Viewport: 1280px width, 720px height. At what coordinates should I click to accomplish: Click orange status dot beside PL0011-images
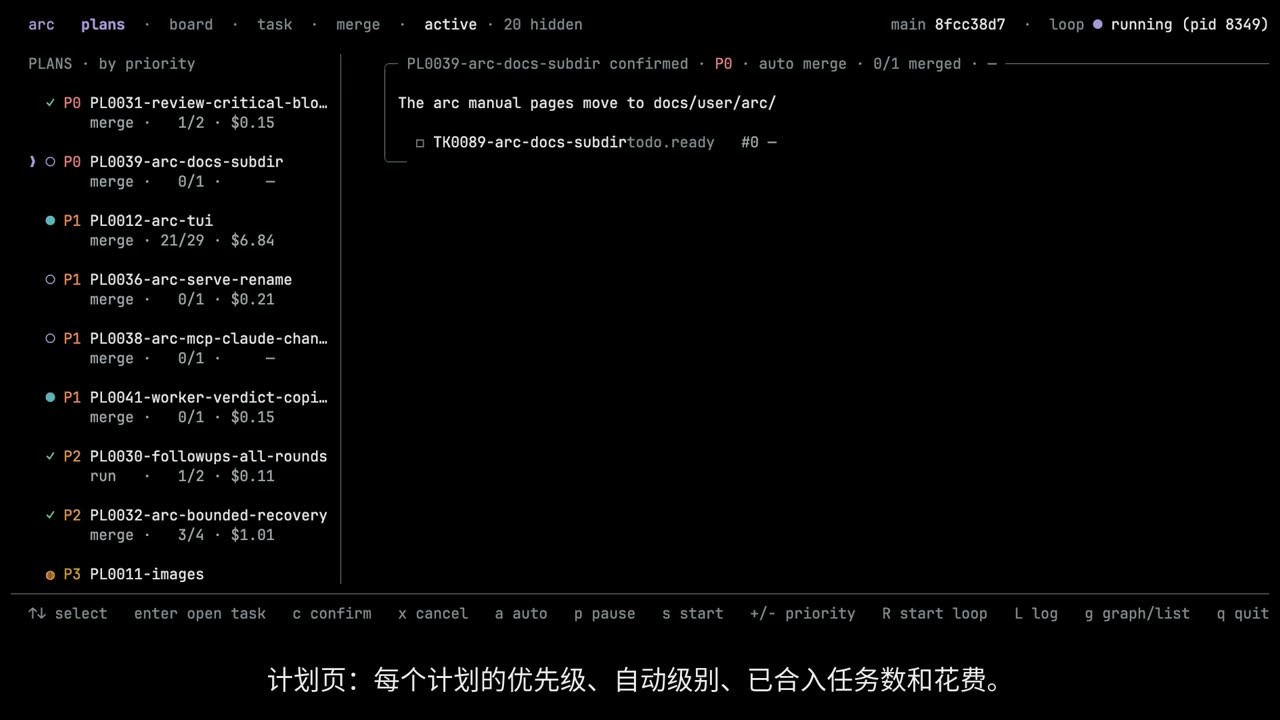50,575
